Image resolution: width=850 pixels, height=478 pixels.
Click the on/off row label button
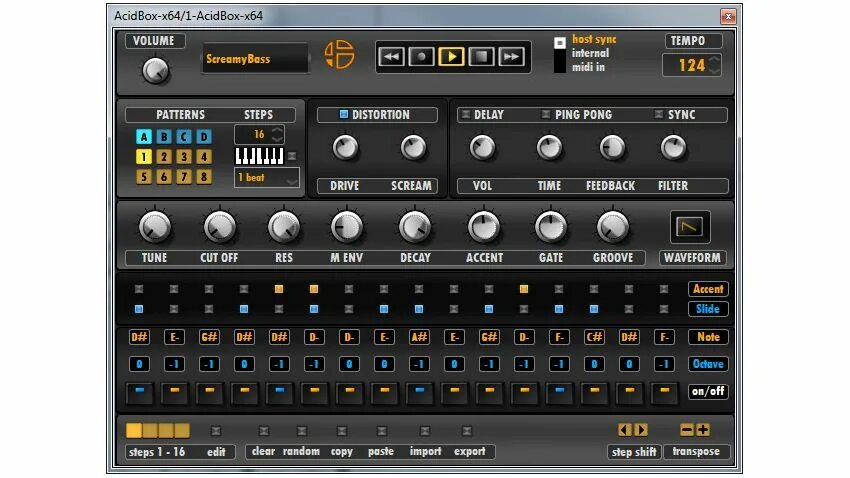click(708, 391)
